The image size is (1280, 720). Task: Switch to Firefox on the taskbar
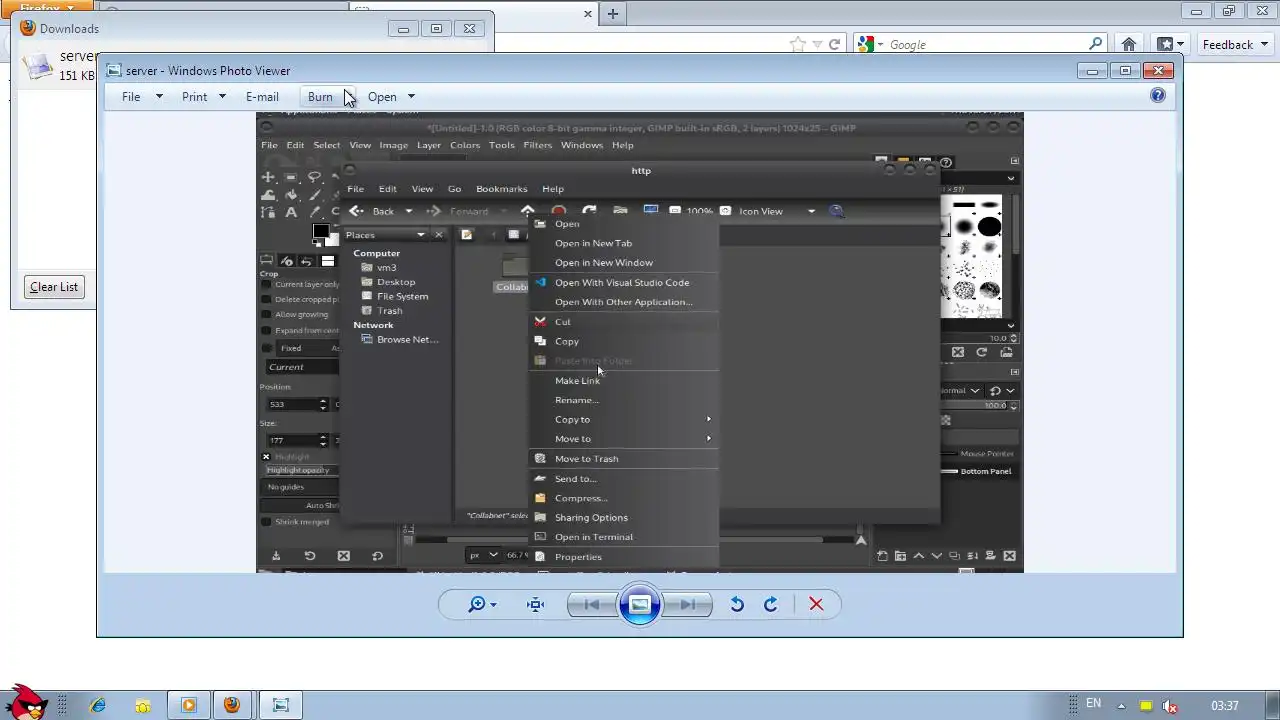click(x=233, y=705)
